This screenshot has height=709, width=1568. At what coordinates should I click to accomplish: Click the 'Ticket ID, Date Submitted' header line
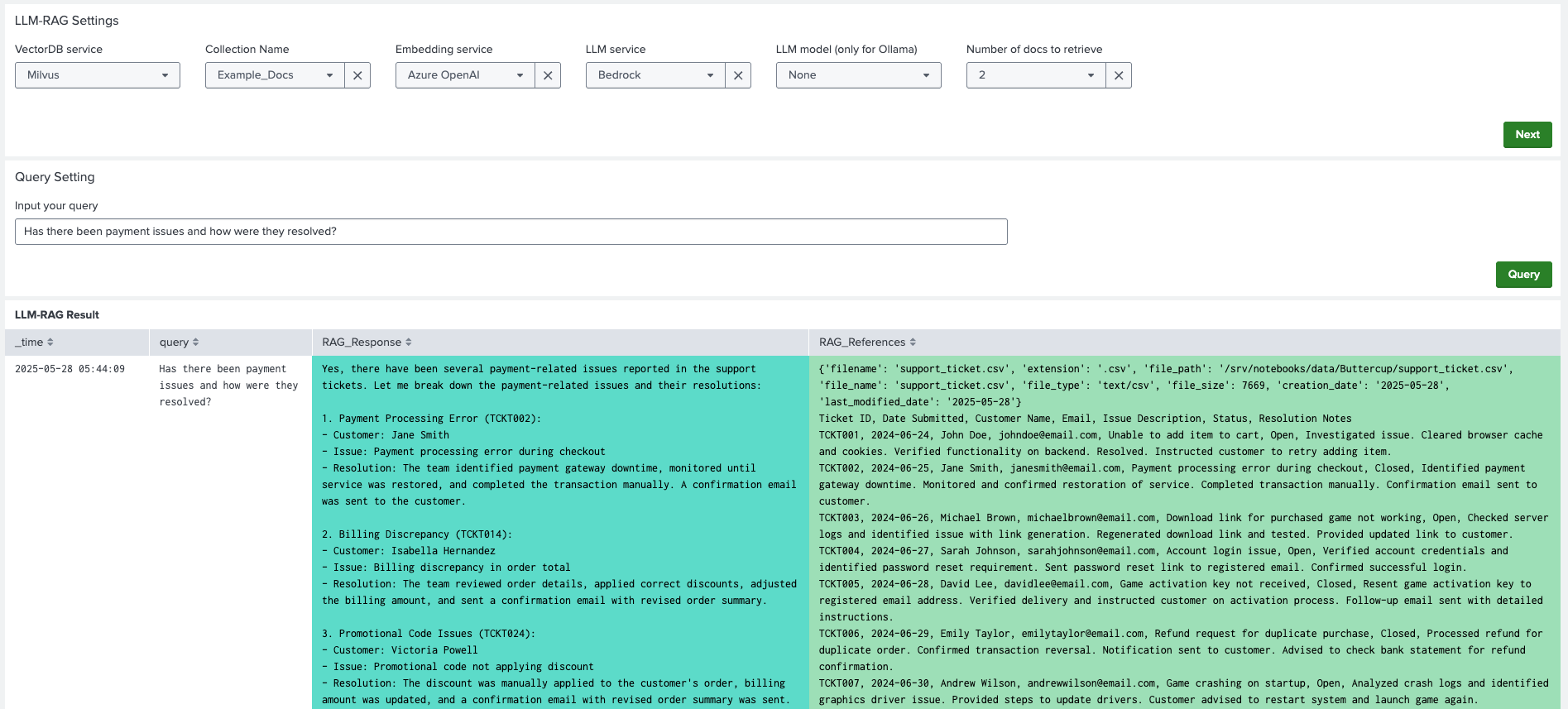[1085, 419]
